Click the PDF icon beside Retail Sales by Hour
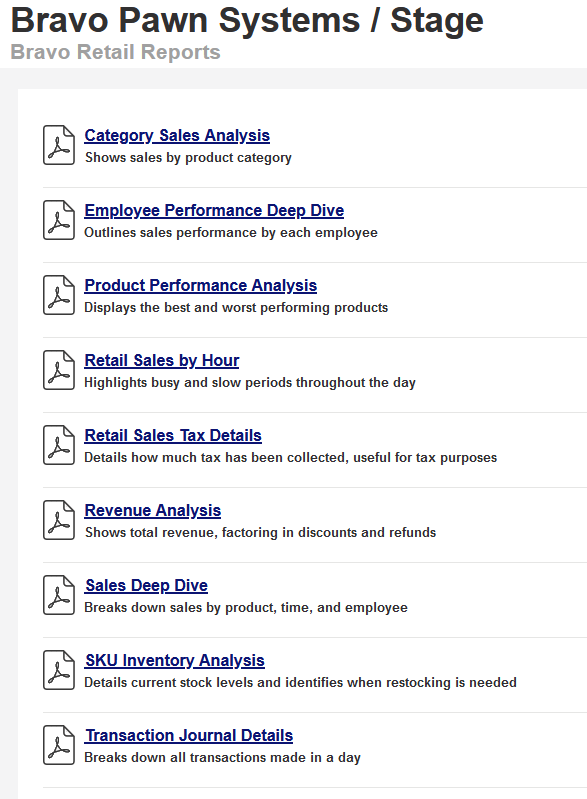The height and width of the screenshot is (799, 587). 59,370
